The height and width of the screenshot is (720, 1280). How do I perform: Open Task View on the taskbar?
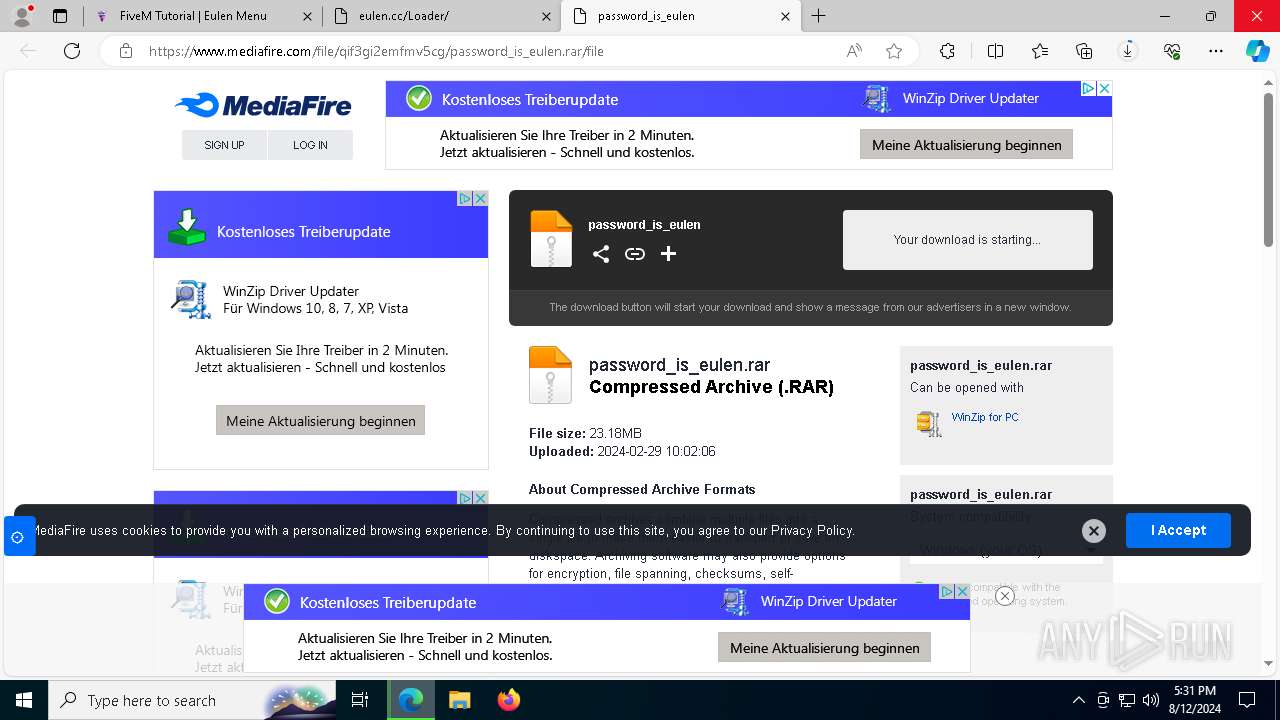pyautogui.click(x=360, y=700)
